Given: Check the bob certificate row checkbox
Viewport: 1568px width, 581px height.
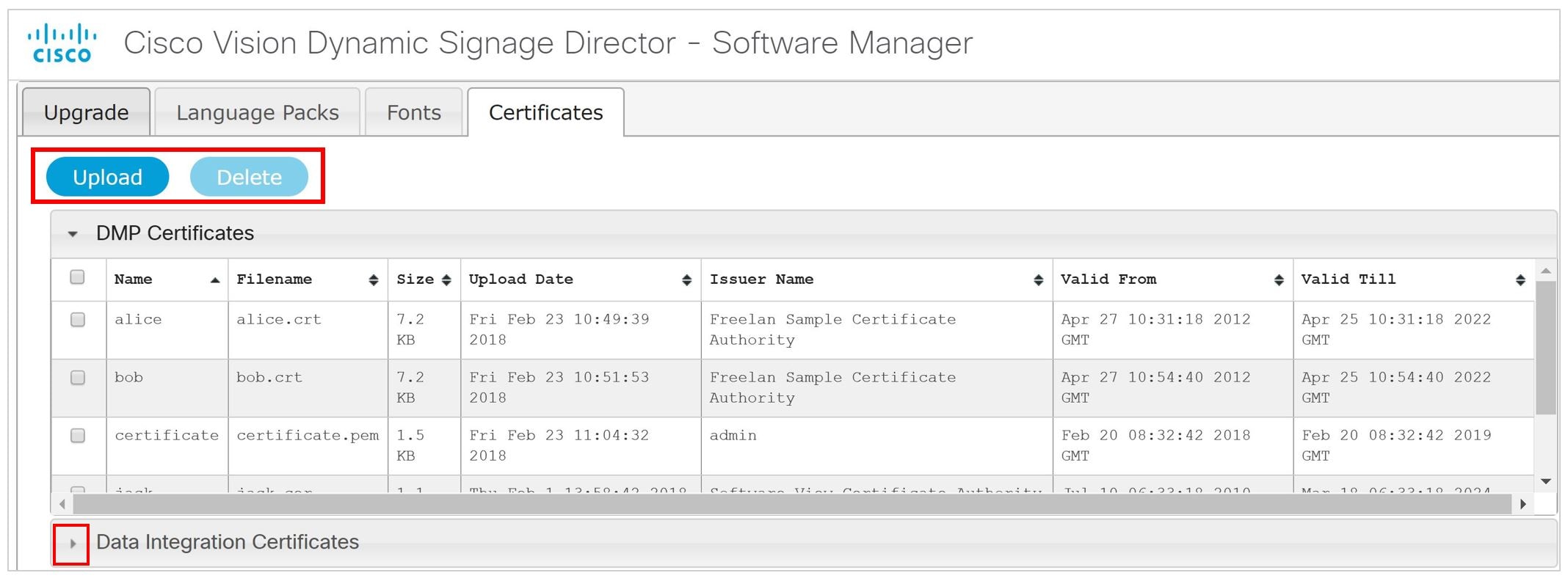Looking at the screenshot, I should coord(77,377).
